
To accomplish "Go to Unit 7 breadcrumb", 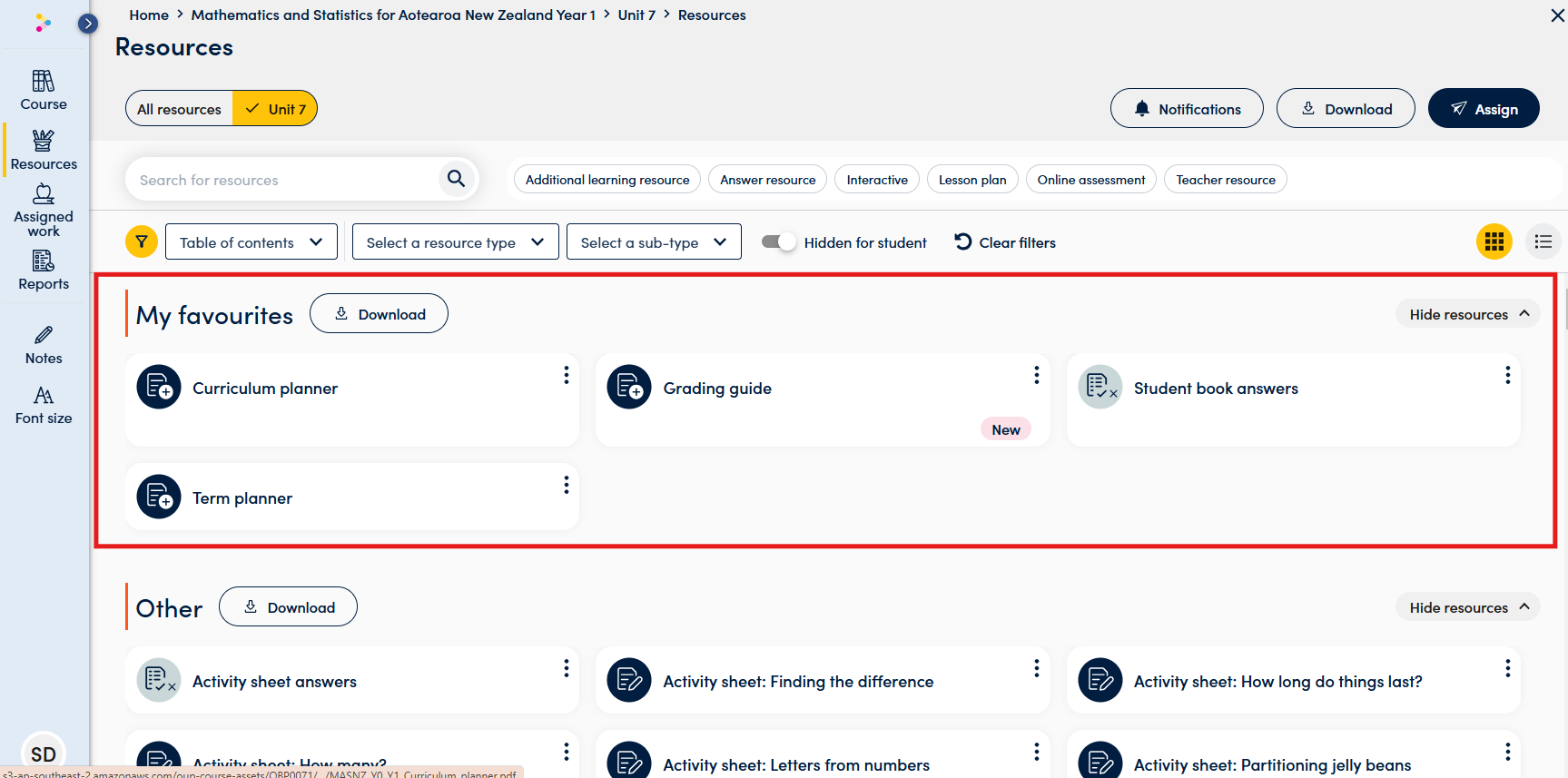I will (636, 15).
